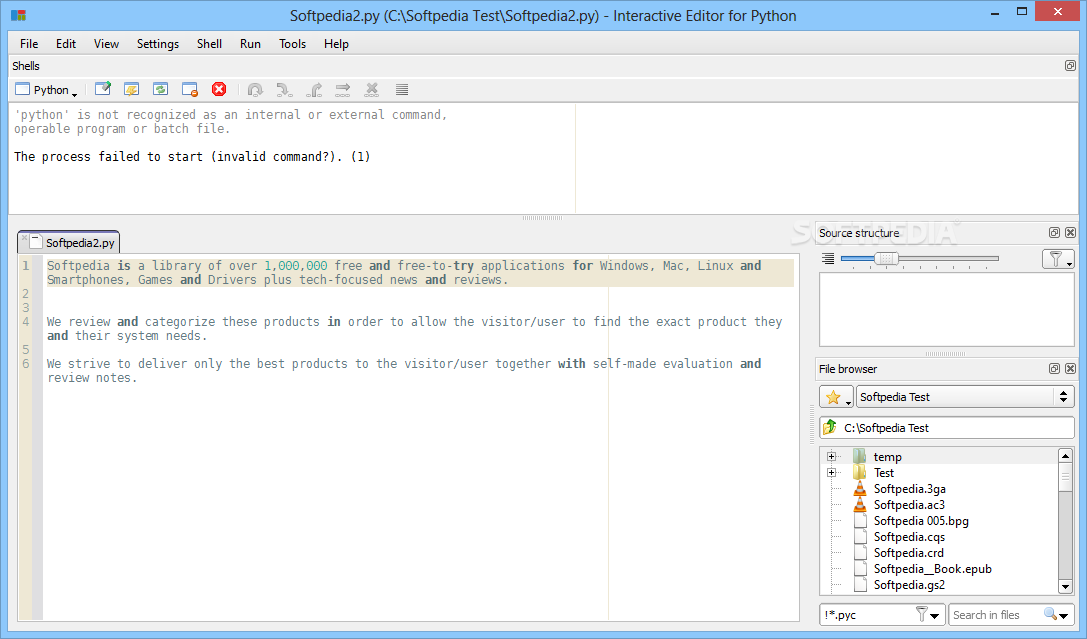Click the Debug step into icon
This screenshot has width=1087, height=639.
tap(284, 89)
